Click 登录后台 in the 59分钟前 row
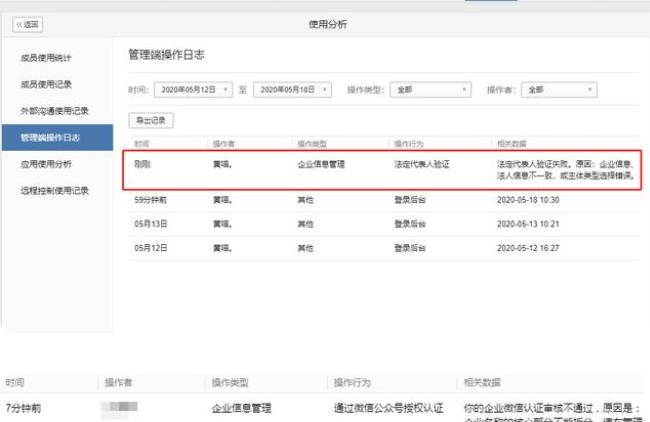The image size is (650, 422). 410,200
